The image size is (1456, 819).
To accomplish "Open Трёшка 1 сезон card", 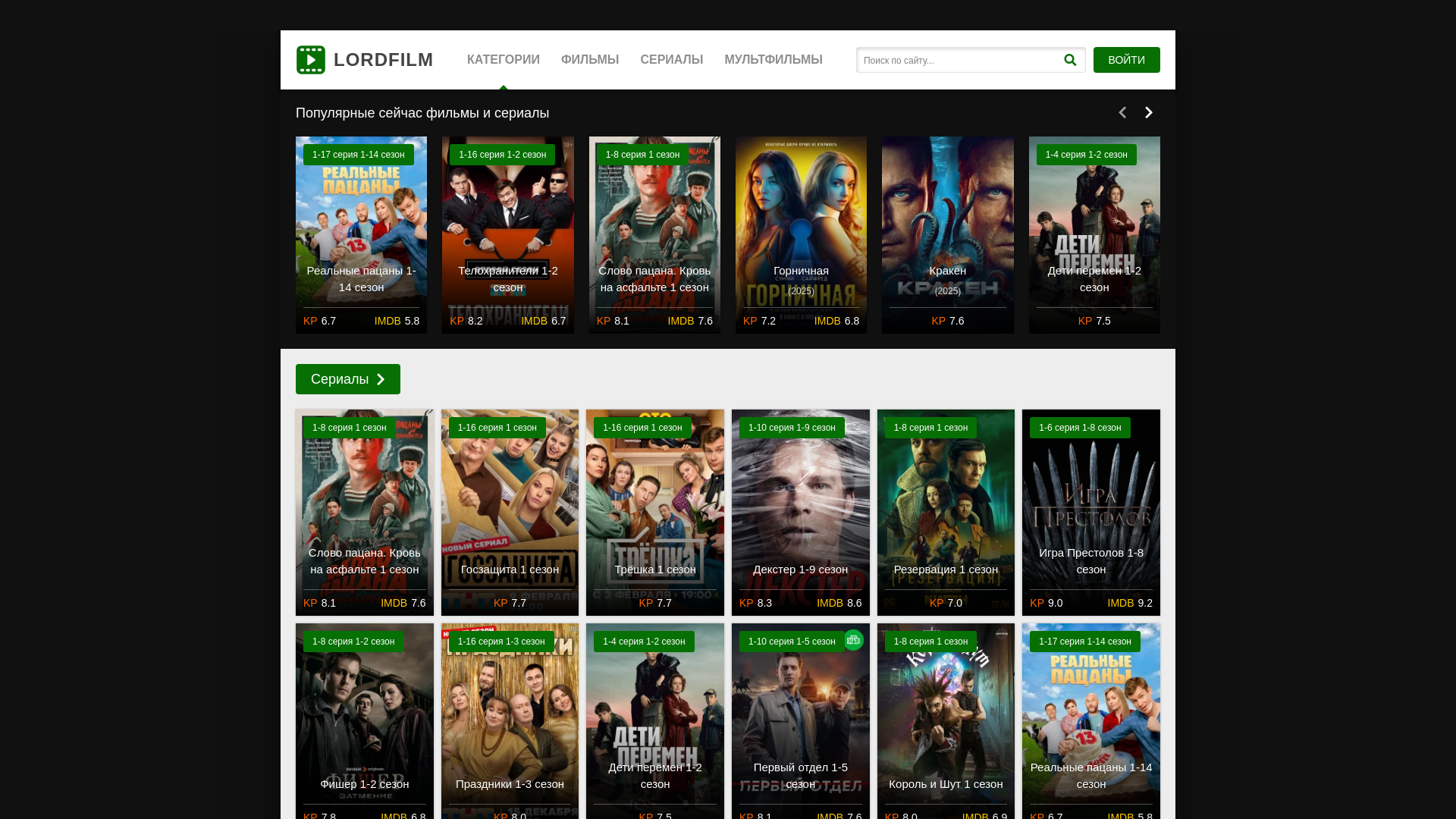I will (655, 513).
